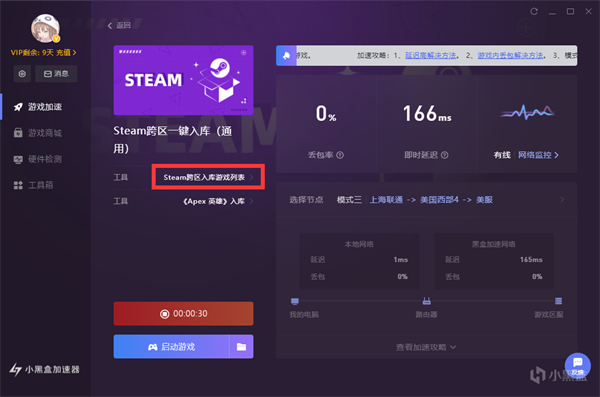Open 延迟高解决方法 link
600x397 pixels.
[x=431, y=56]
